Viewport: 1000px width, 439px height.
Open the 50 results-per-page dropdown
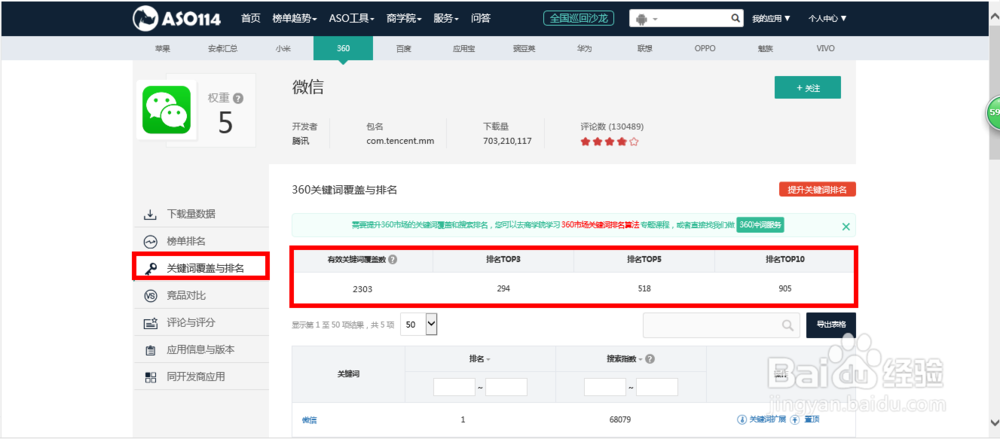click(418, 324)
